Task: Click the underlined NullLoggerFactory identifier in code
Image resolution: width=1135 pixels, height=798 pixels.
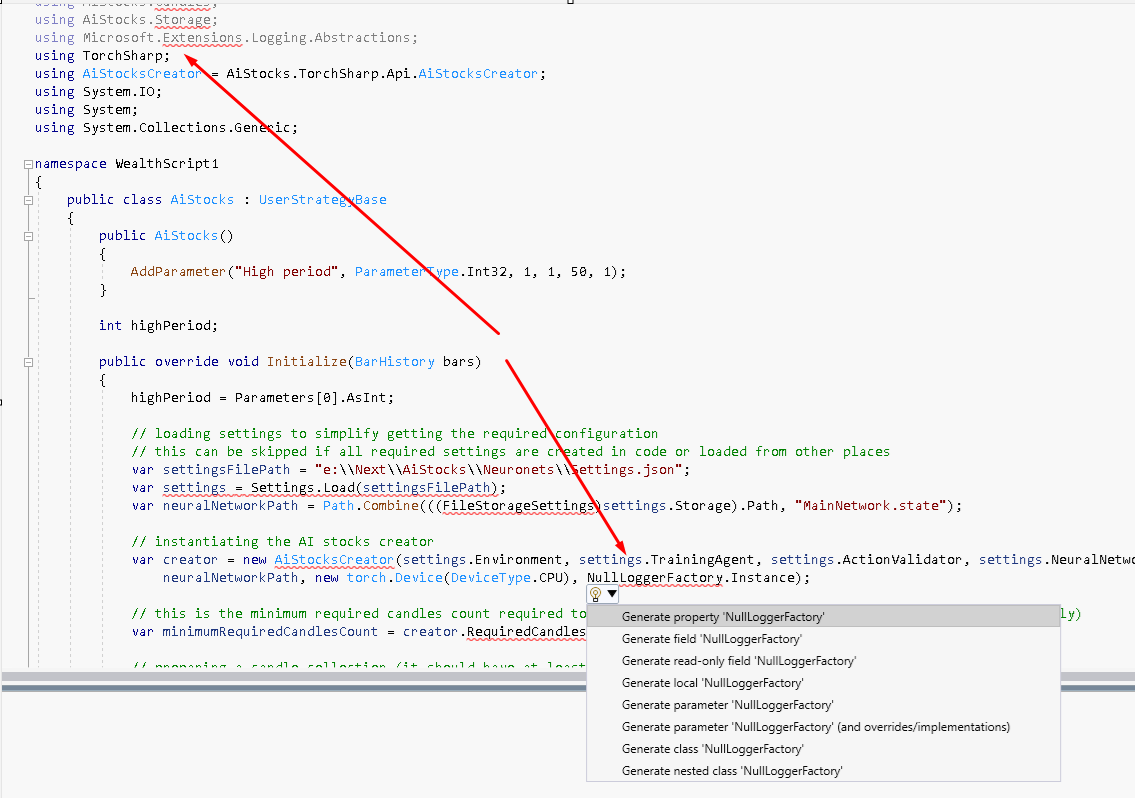Action: (654, 578)
